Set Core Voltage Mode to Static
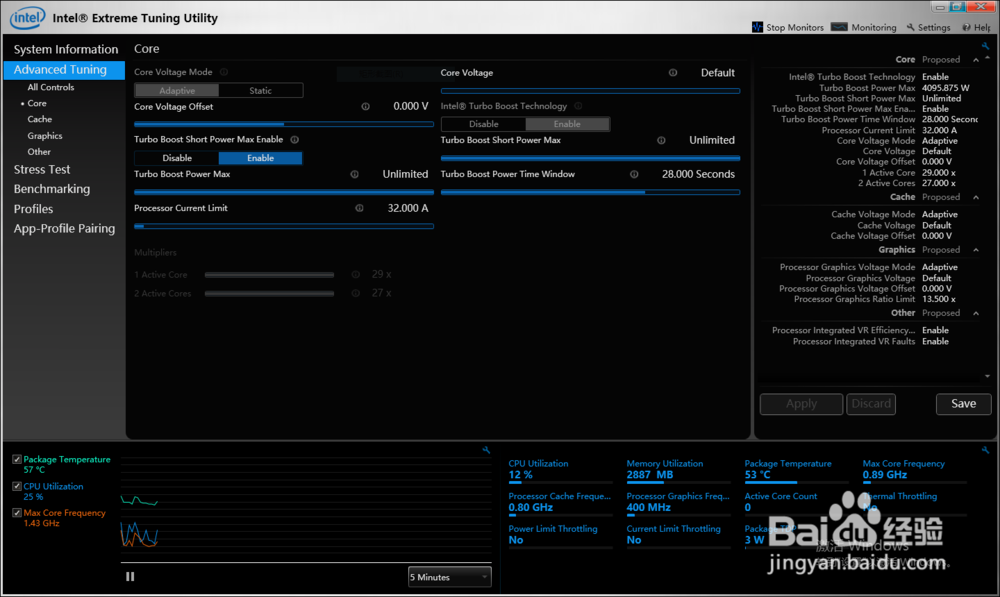Viewport: 1000px width, 597px height. [260, 91]
